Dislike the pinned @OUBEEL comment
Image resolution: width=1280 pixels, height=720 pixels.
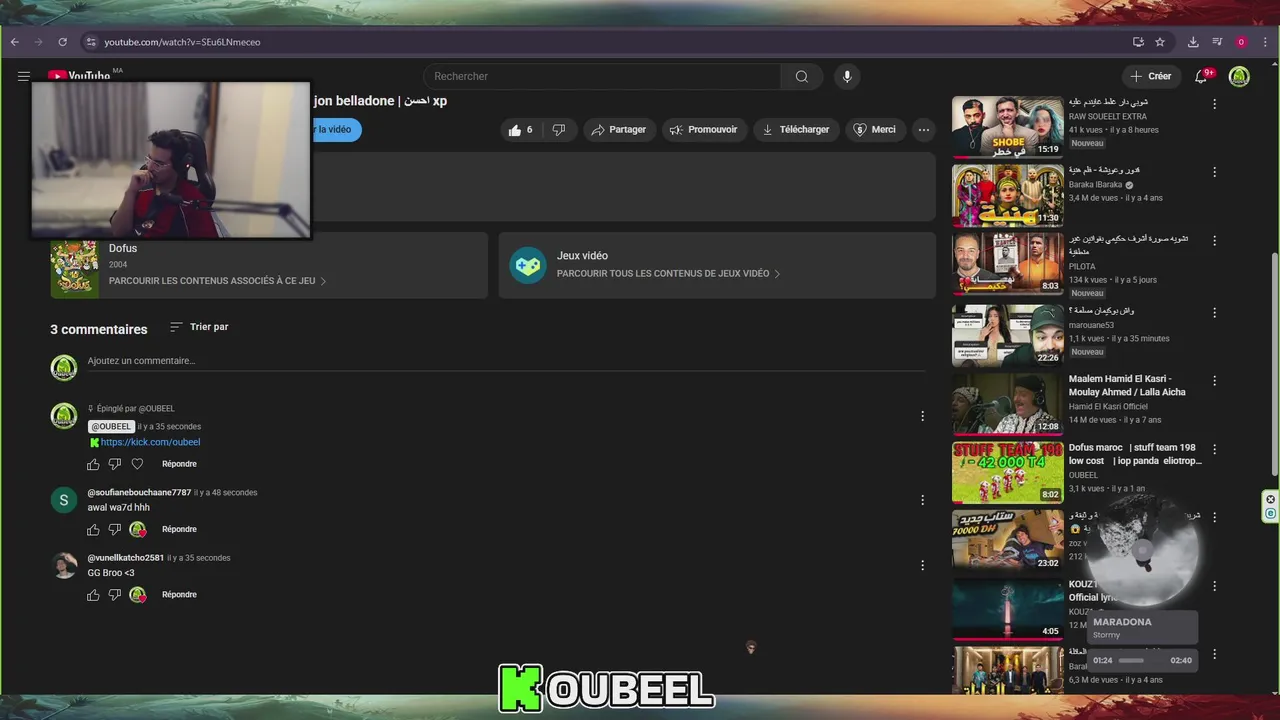pyautogui.click(x=115, y=464)
